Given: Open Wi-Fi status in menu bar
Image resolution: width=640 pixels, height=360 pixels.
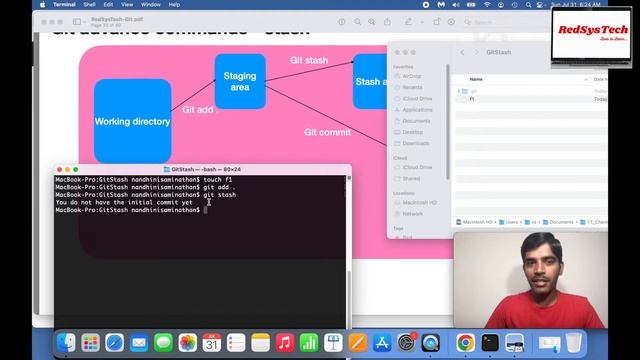Looking at the screenshot, I should click(487, 5).
